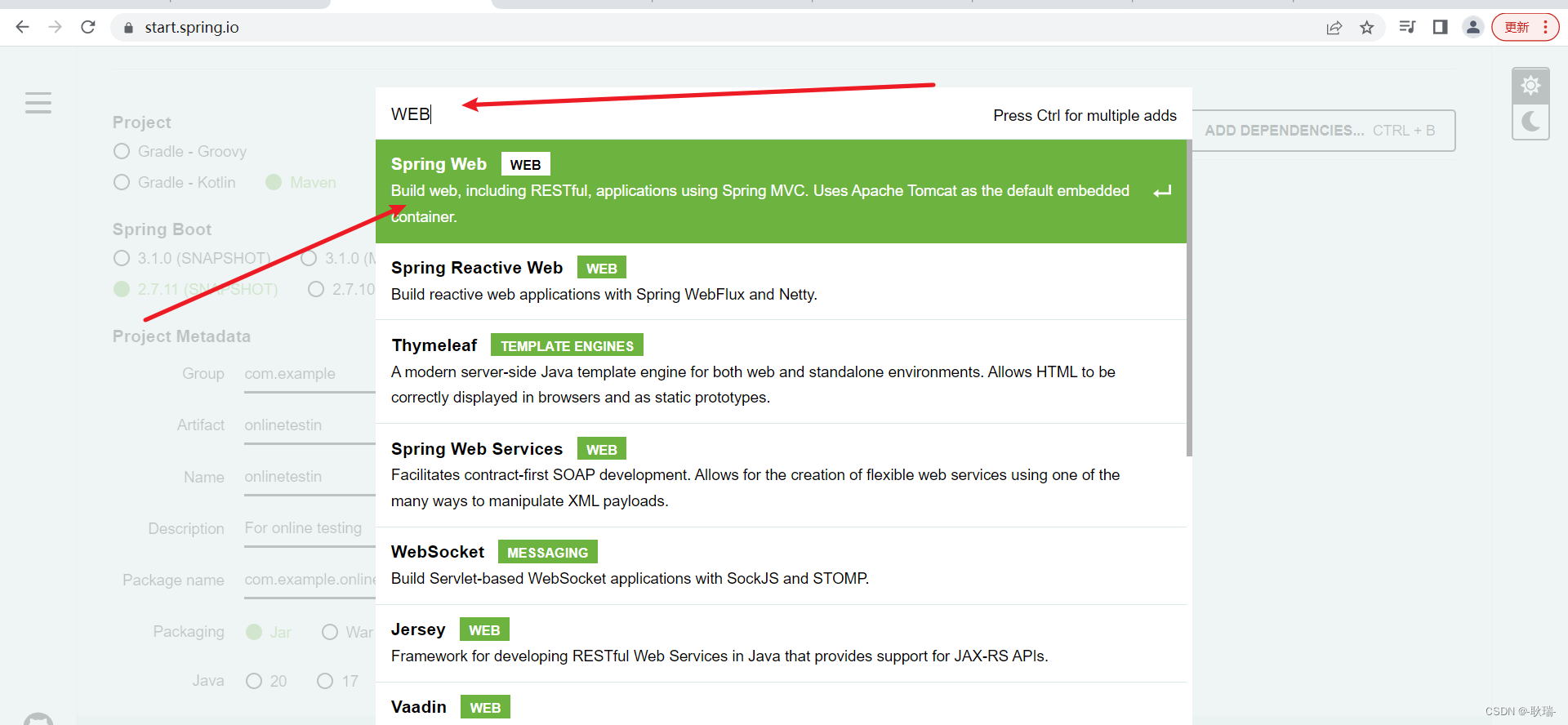Screen dimensions: 1568x725
Task: Go back with the browser back arrow
Action: (22, 27)
